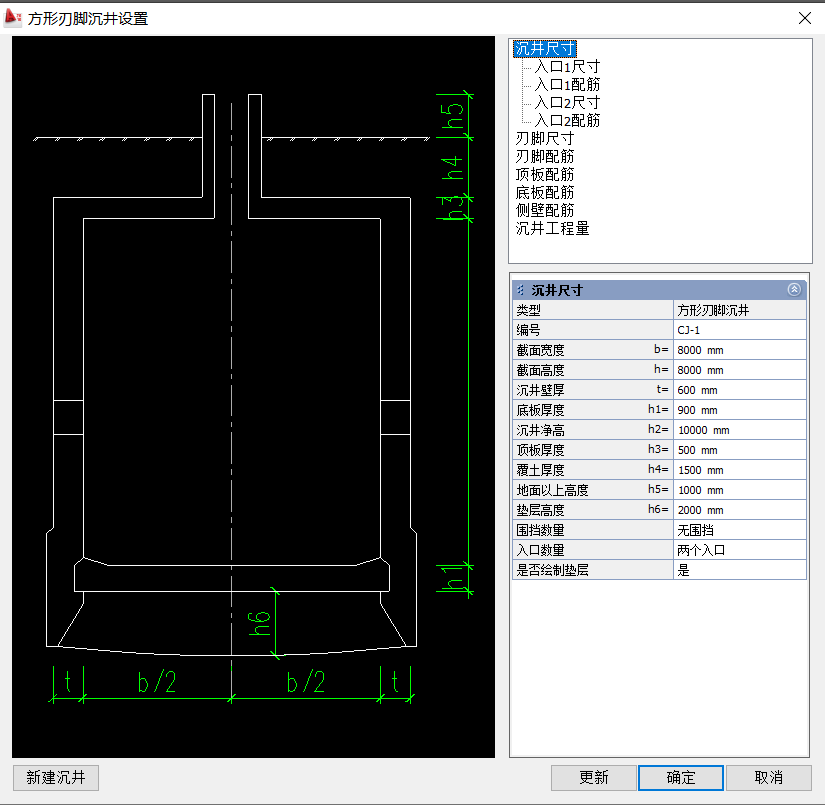
Task: Open the 围挡数量 dropdown value
Action: tap(740, 530)
